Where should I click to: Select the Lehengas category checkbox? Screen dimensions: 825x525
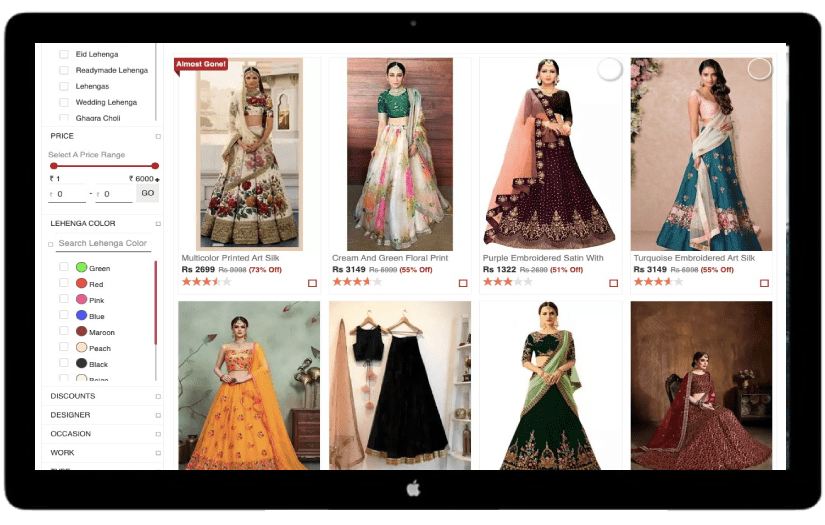click(64, 86)
